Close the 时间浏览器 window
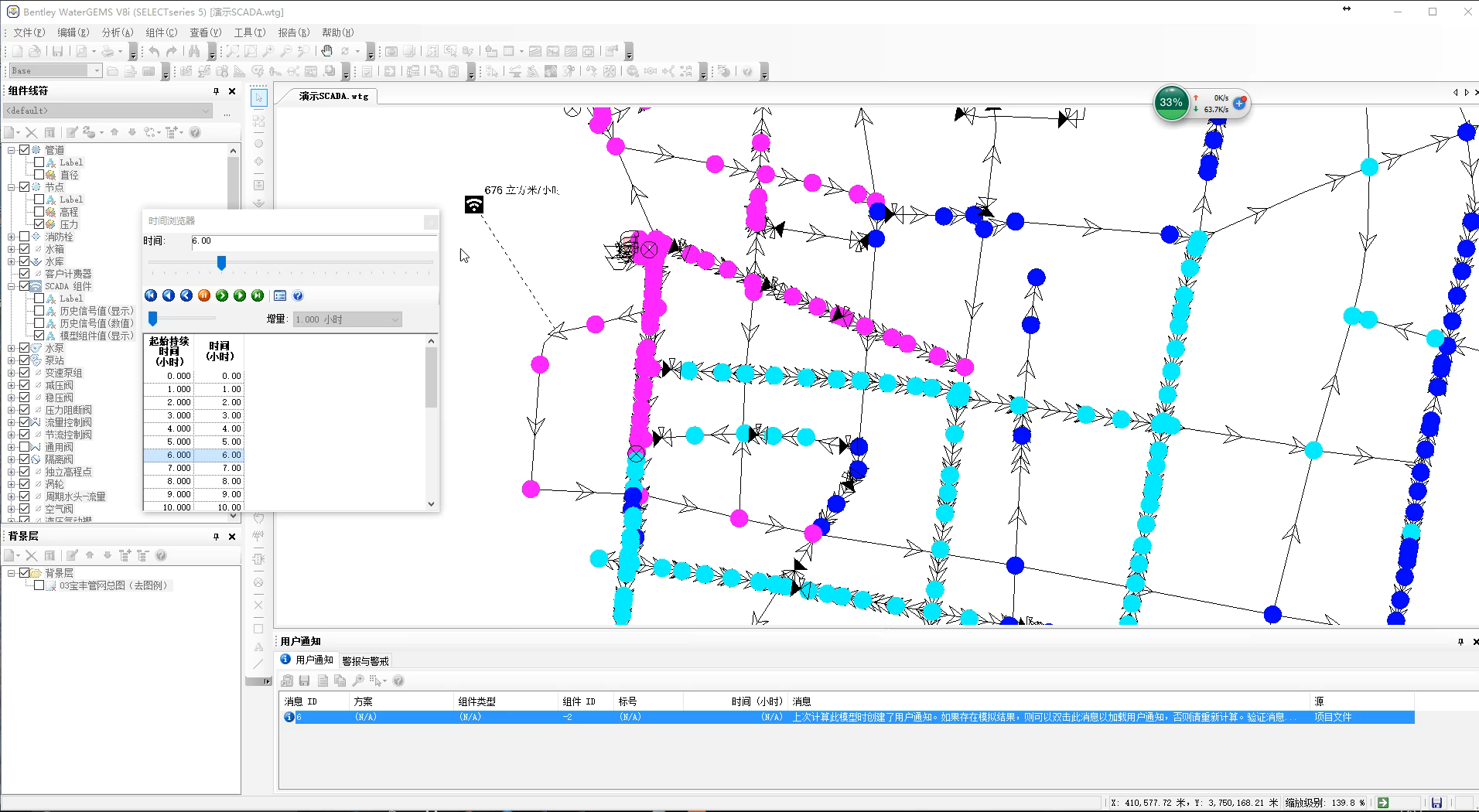This screenshot has width=1479, height=812. (x=431, y=222)
